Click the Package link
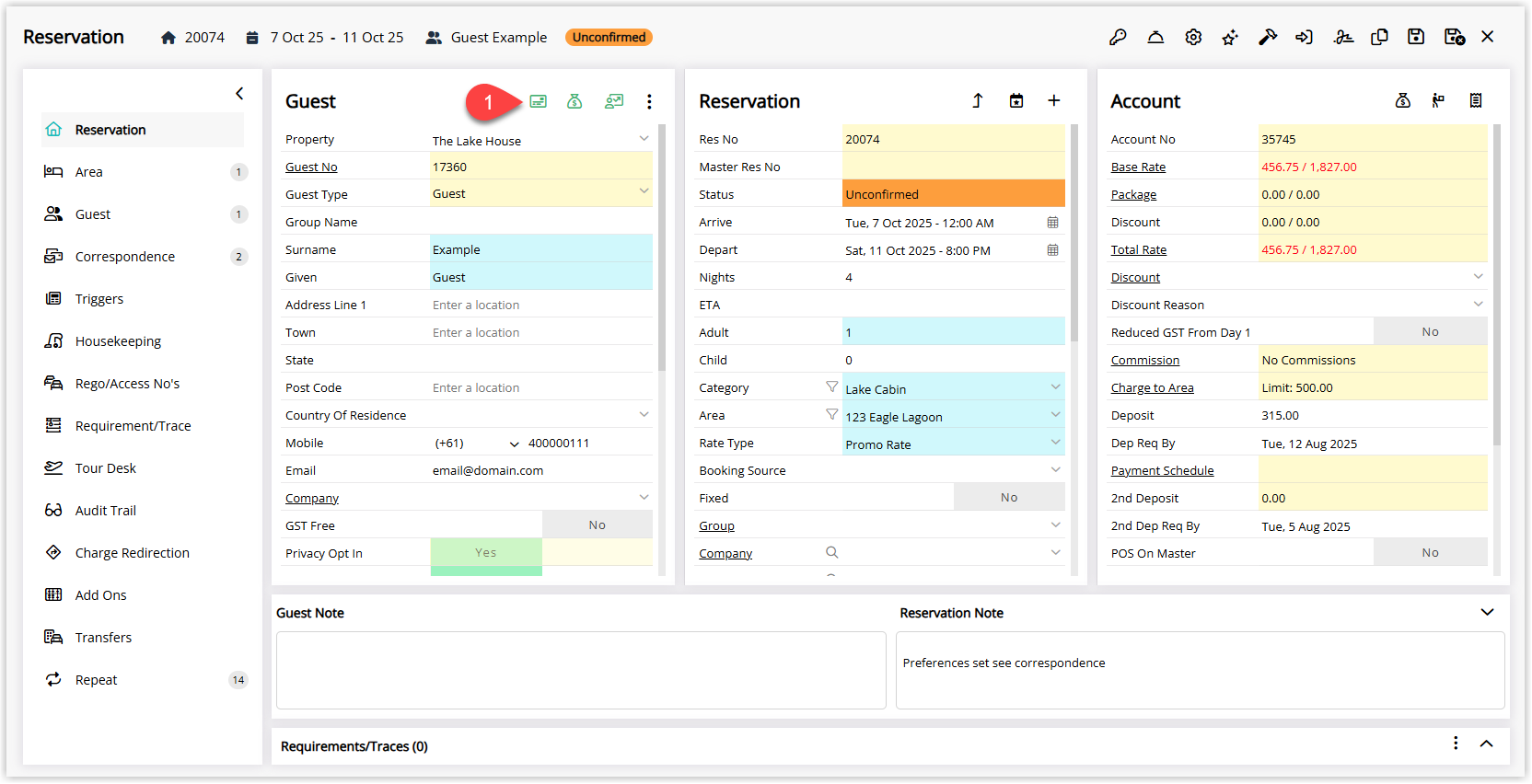Image resolution: width=1532 pixels, height=784 pixels. tap(1133, 194)
